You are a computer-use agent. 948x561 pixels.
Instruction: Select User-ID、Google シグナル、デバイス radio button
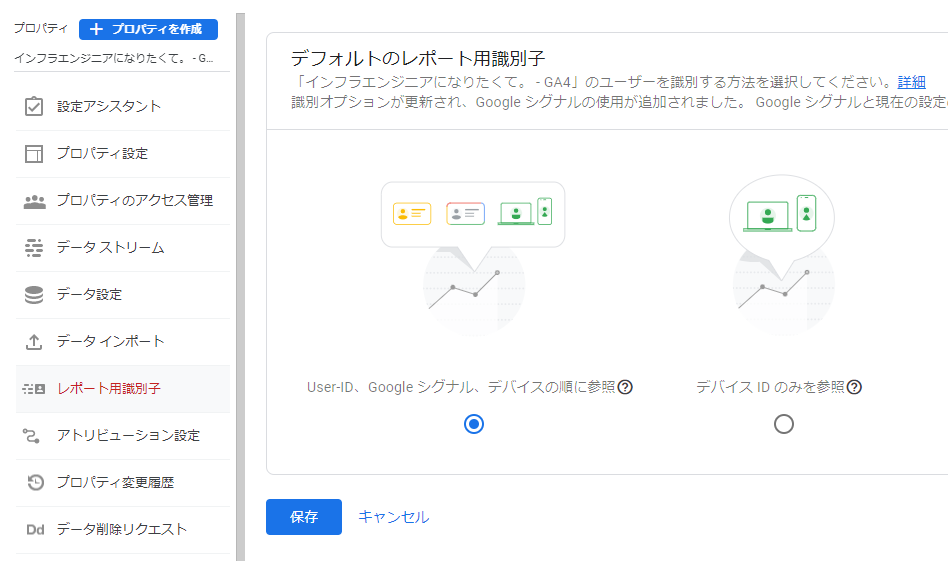[474, 424]
